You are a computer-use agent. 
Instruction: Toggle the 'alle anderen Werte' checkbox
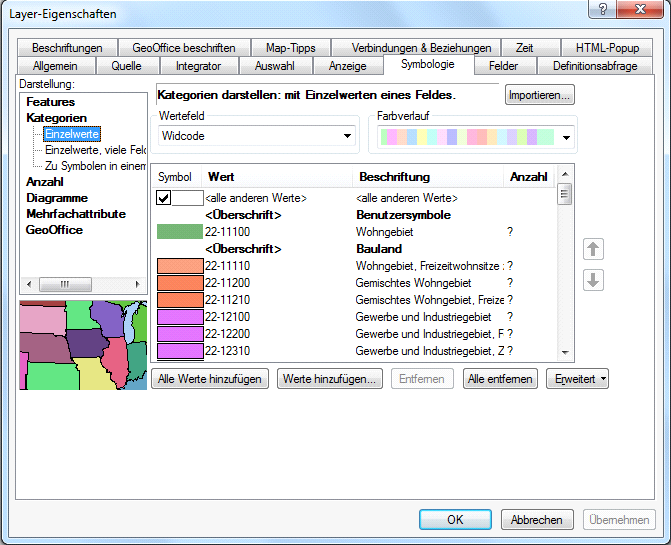coord(163,197)
